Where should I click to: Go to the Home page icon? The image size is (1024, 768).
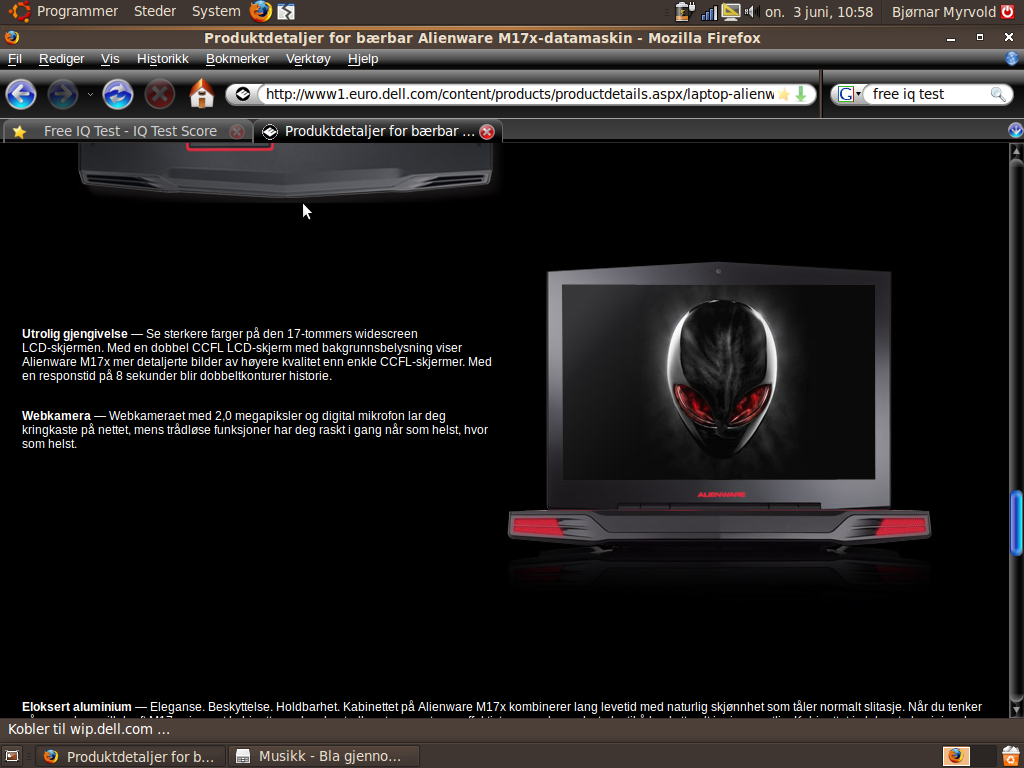coord(202,93)
